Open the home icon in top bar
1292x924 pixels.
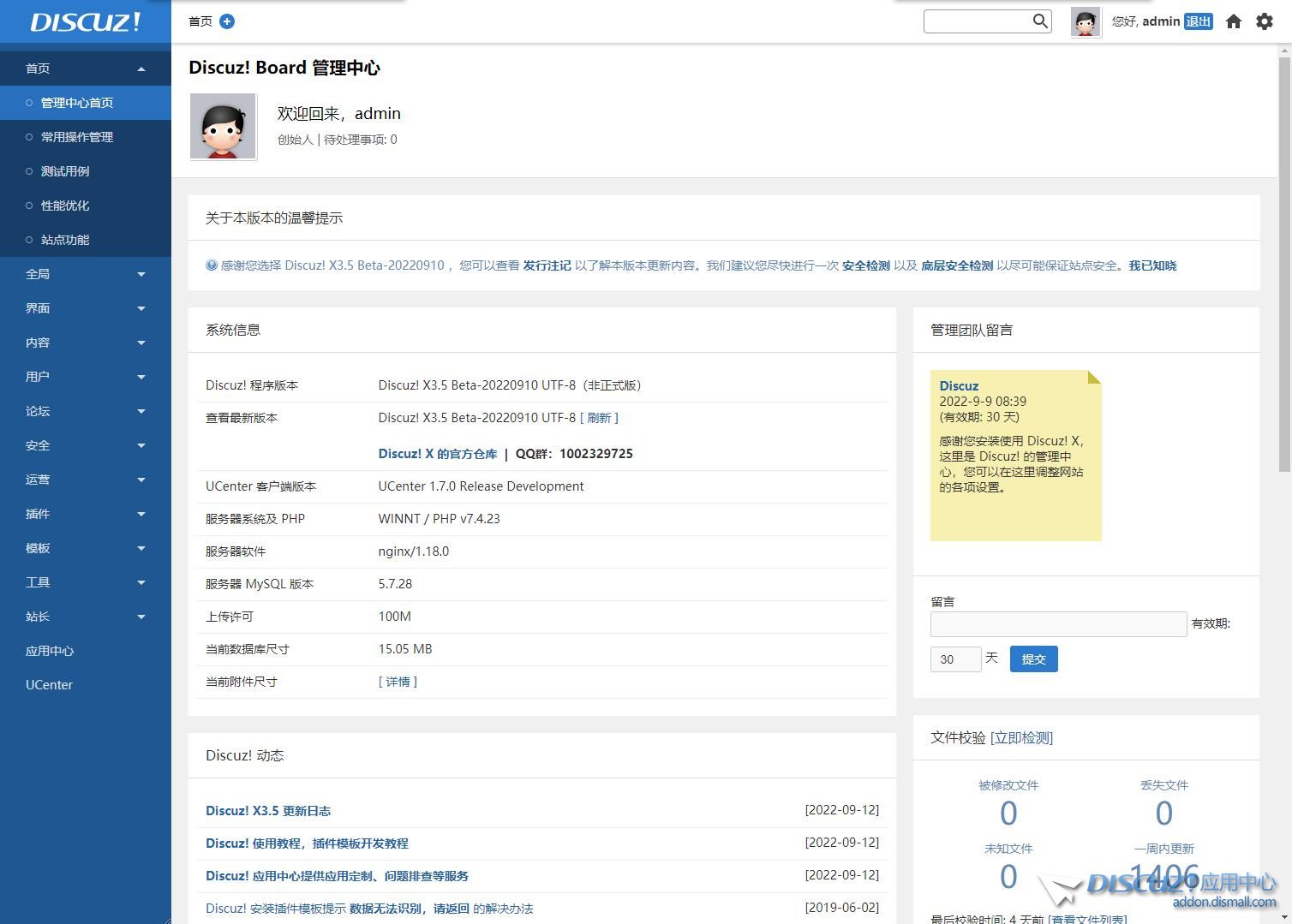click(x=1234, y=21)
